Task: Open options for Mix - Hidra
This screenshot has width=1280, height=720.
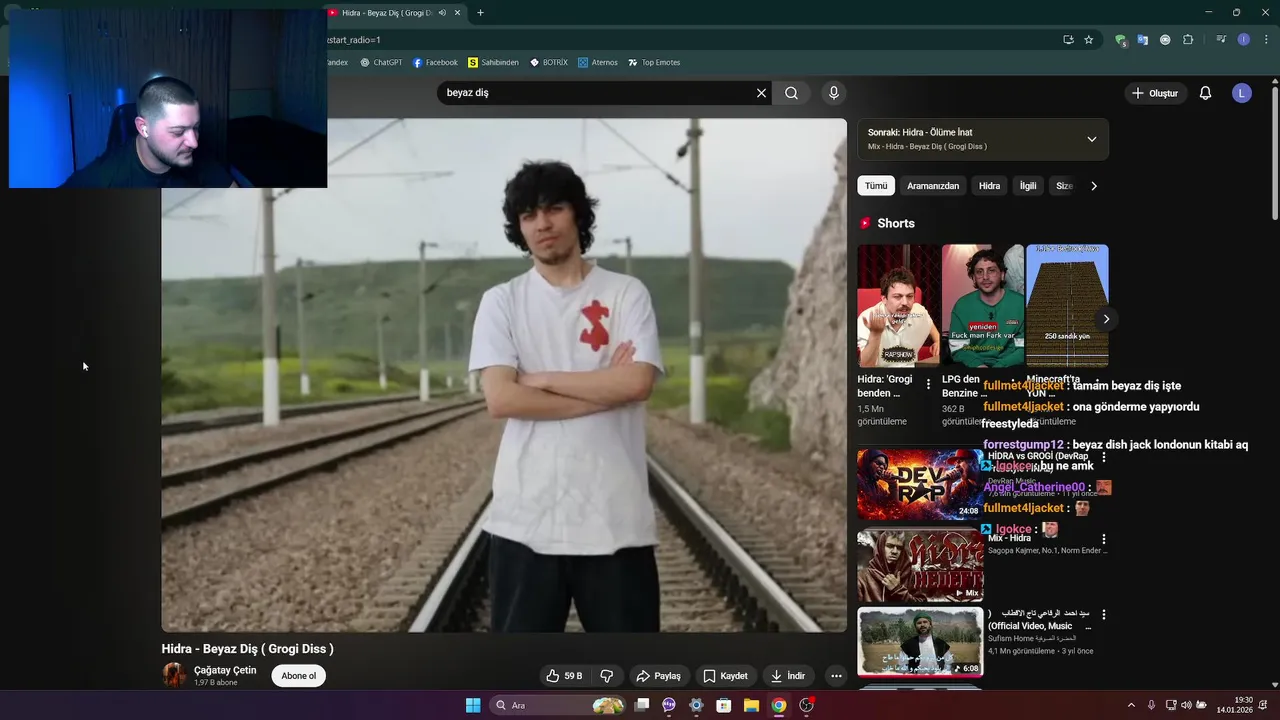Action: tap(1104, 539)
